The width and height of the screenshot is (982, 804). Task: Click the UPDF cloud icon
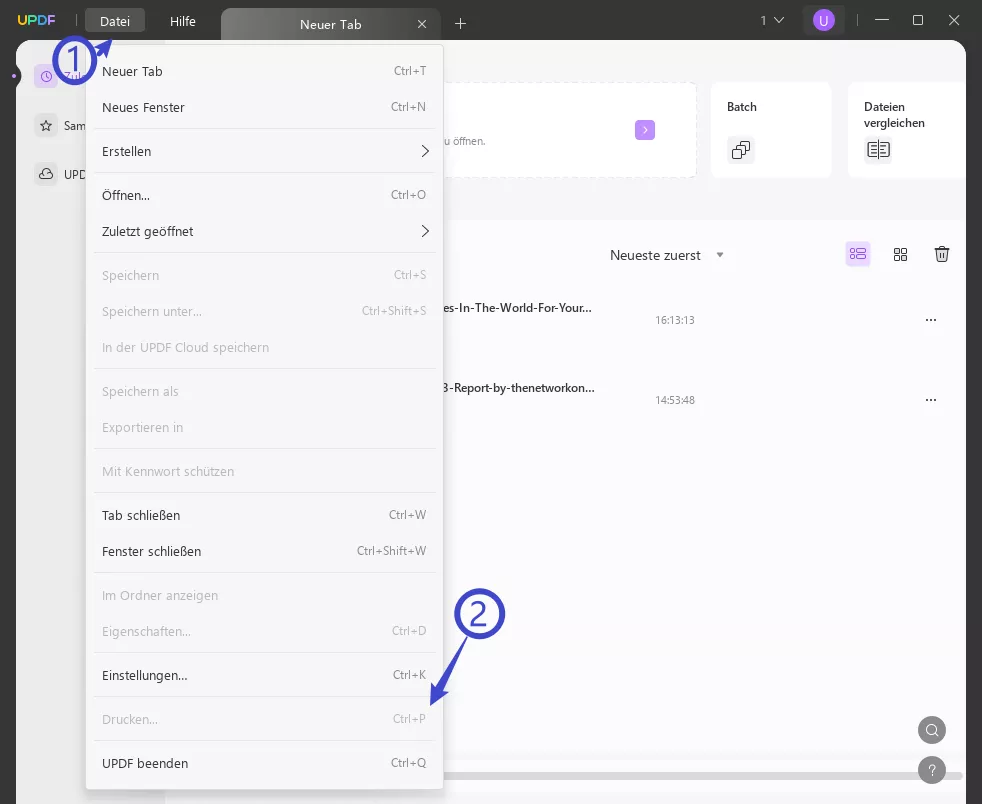pyautogui.click(x=46, y=174)
